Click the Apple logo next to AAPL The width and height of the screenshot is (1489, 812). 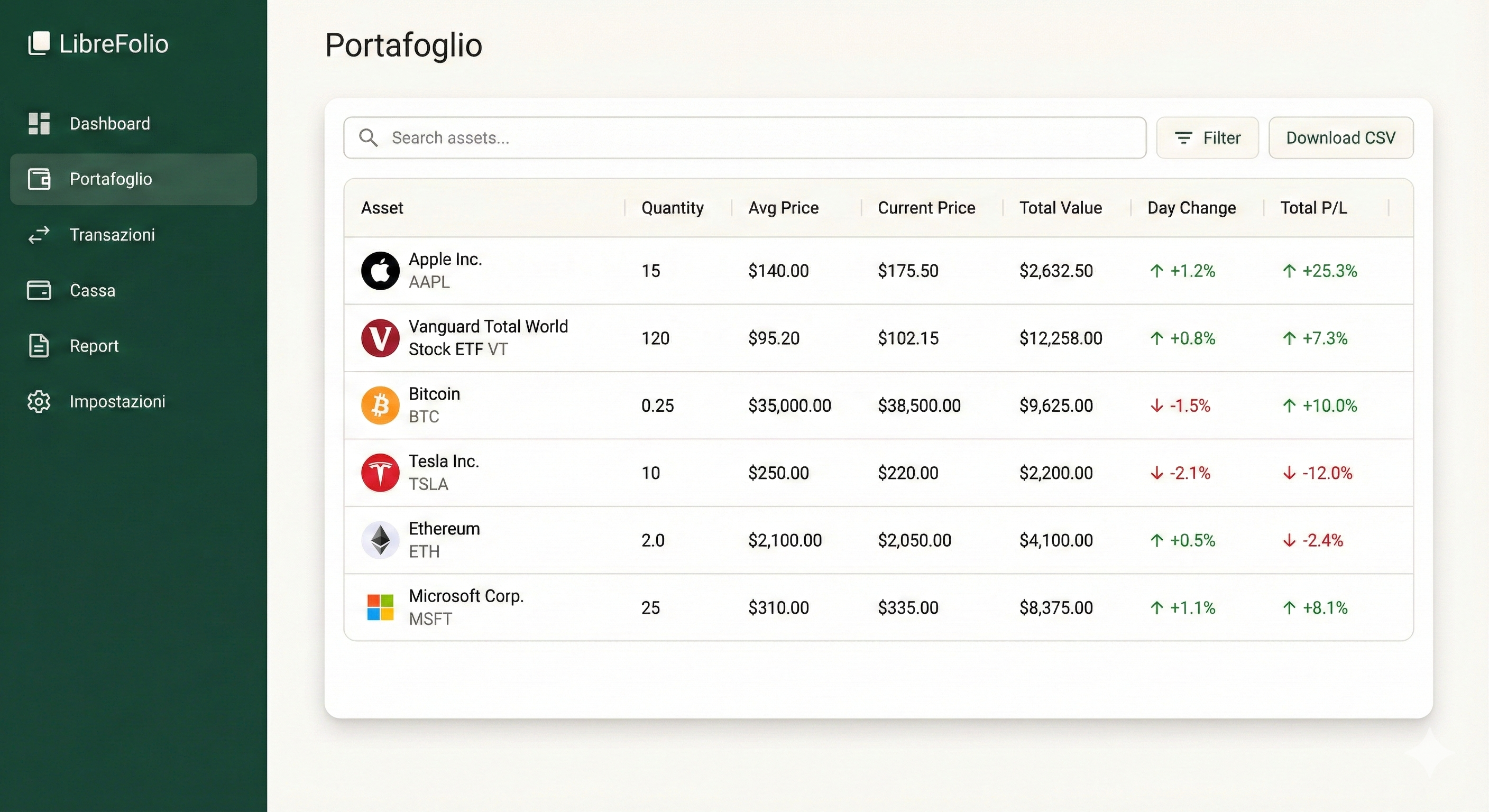pos(380,271)
